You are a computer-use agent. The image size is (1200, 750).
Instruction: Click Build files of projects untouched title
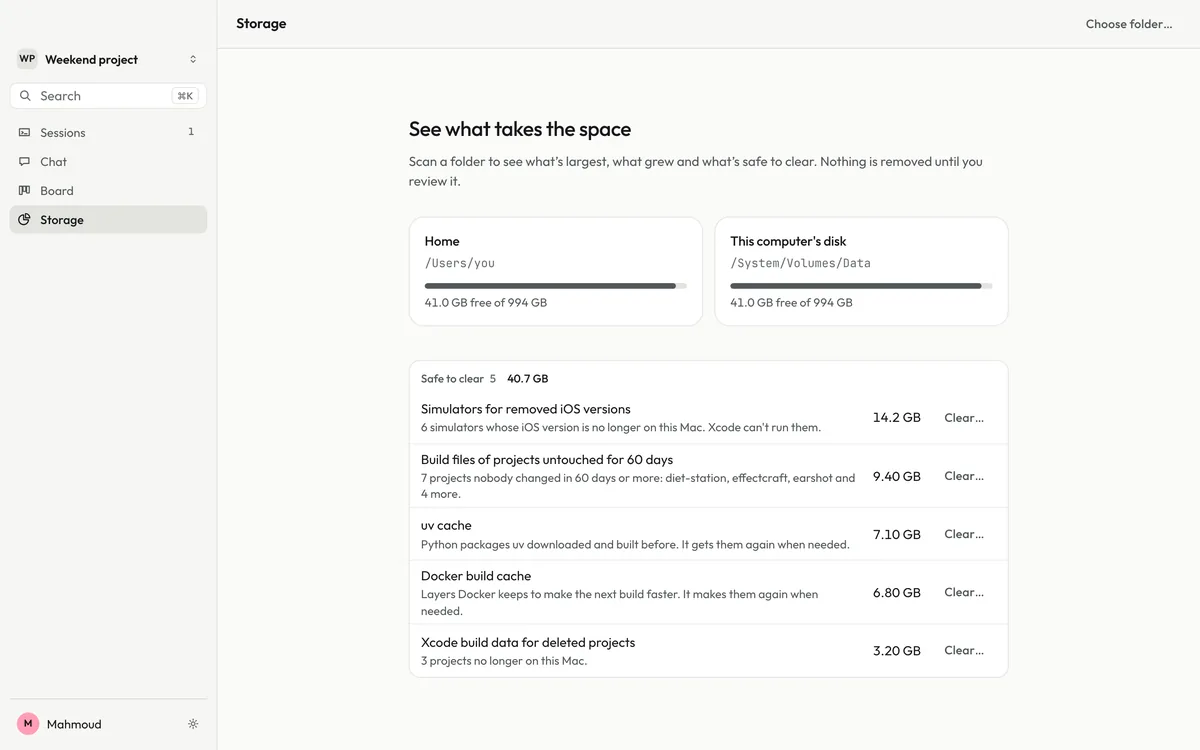(547, 460)
